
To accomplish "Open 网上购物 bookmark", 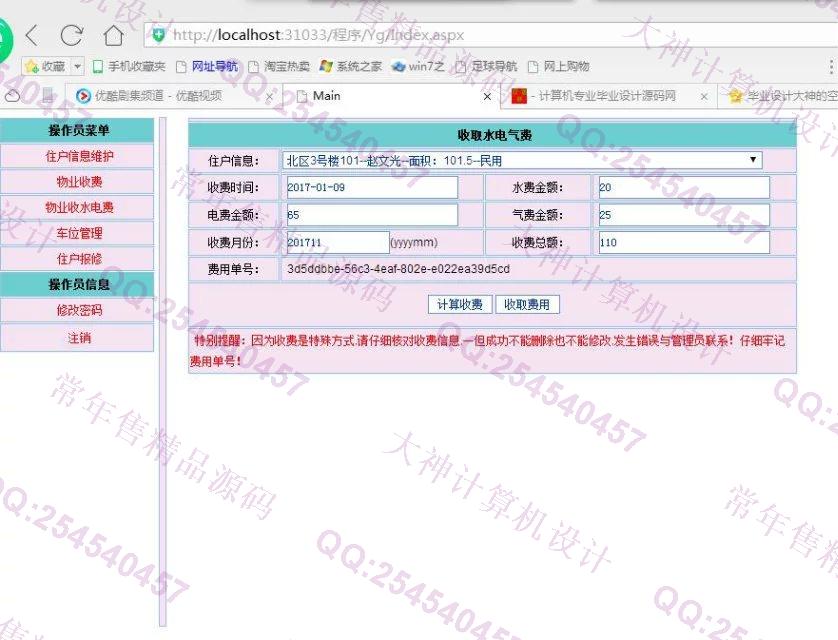I will click(x=558, y=66).
